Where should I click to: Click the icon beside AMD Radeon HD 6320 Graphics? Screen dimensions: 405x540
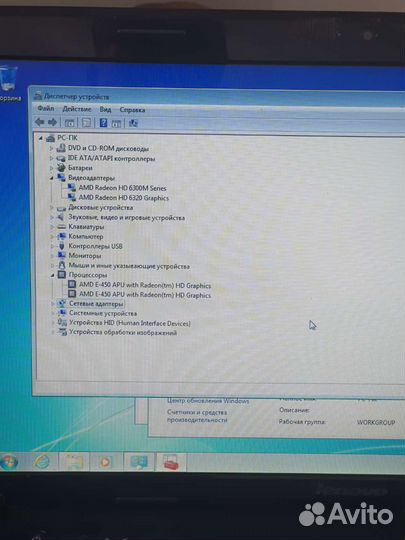pyautogui.click(x=72, y=198)
